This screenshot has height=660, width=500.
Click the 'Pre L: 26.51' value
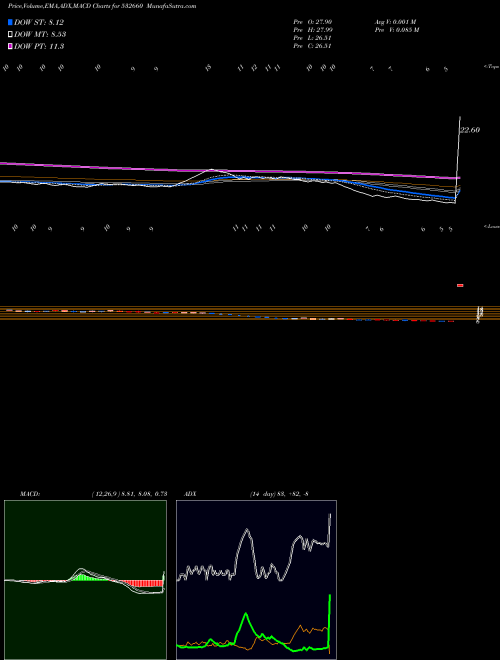(x=313, y=38)
